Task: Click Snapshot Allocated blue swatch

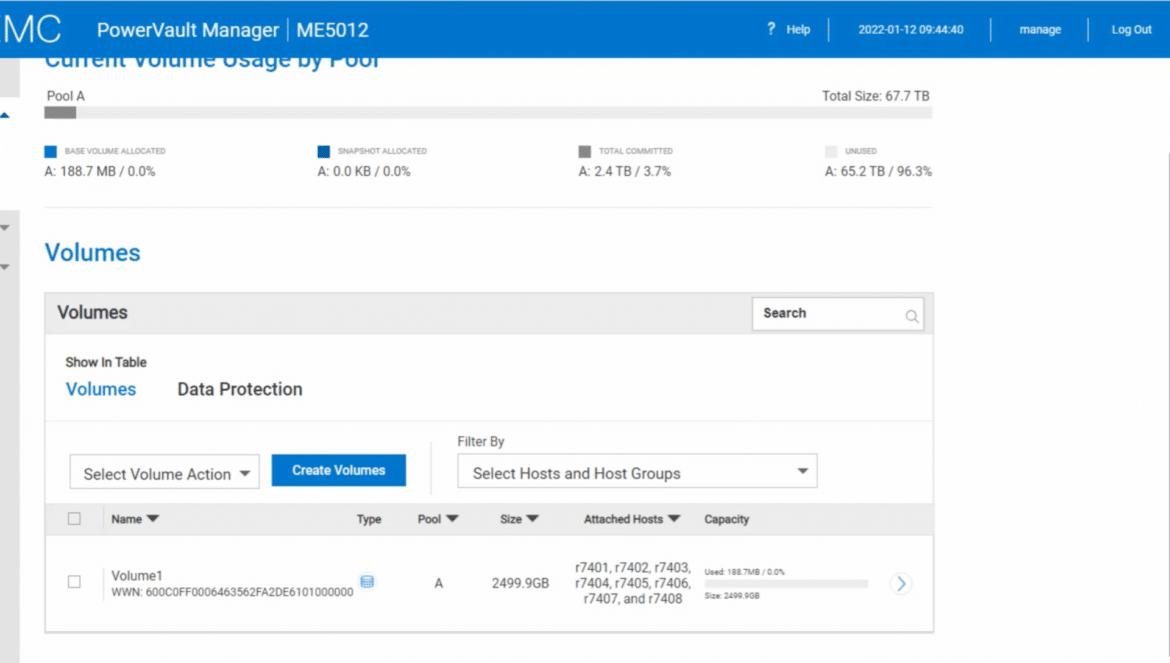Action: (323, 151)
